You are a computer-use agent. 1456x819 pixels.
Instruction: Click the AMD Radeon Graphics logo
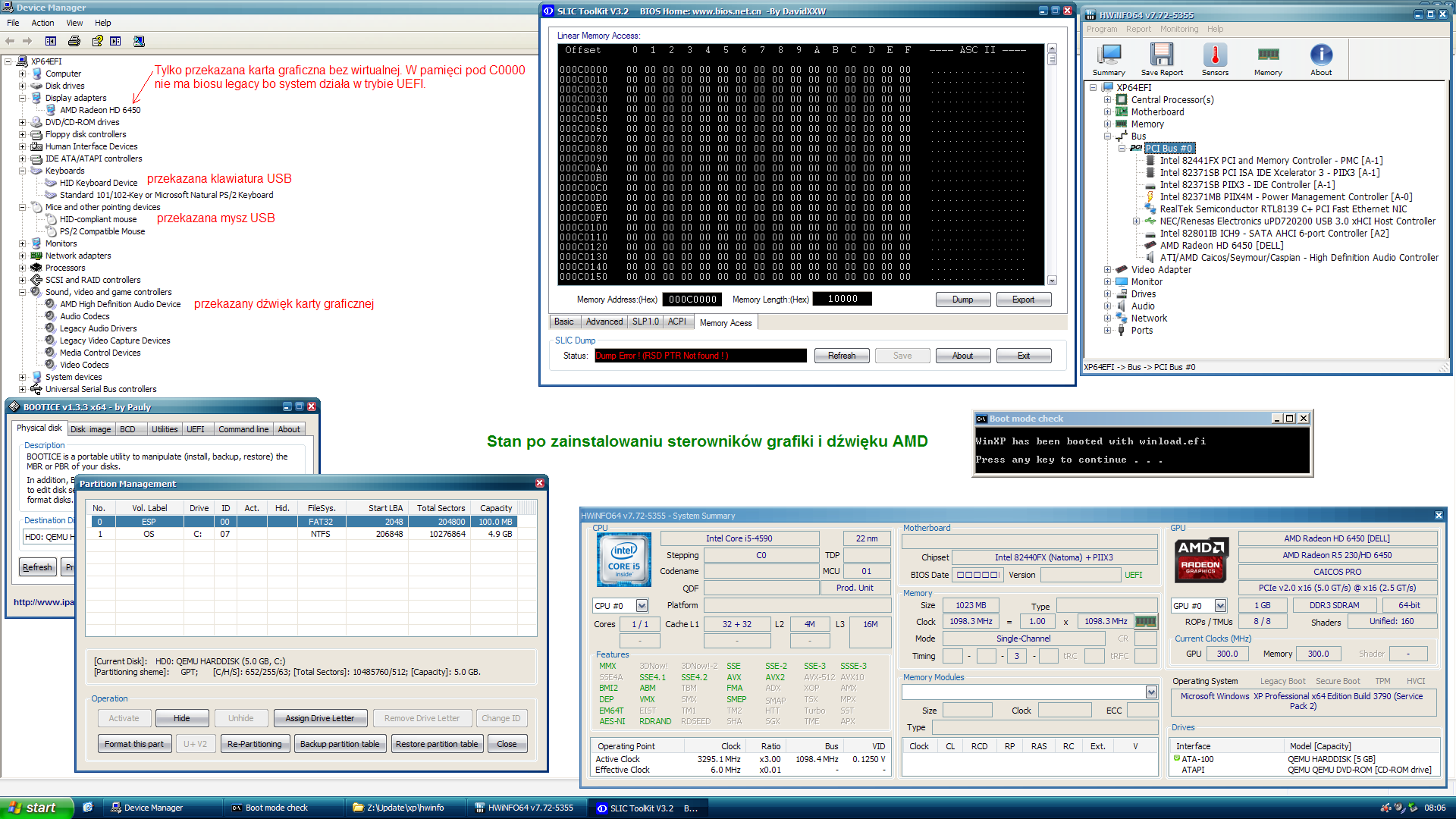[x=1200, y=560]
